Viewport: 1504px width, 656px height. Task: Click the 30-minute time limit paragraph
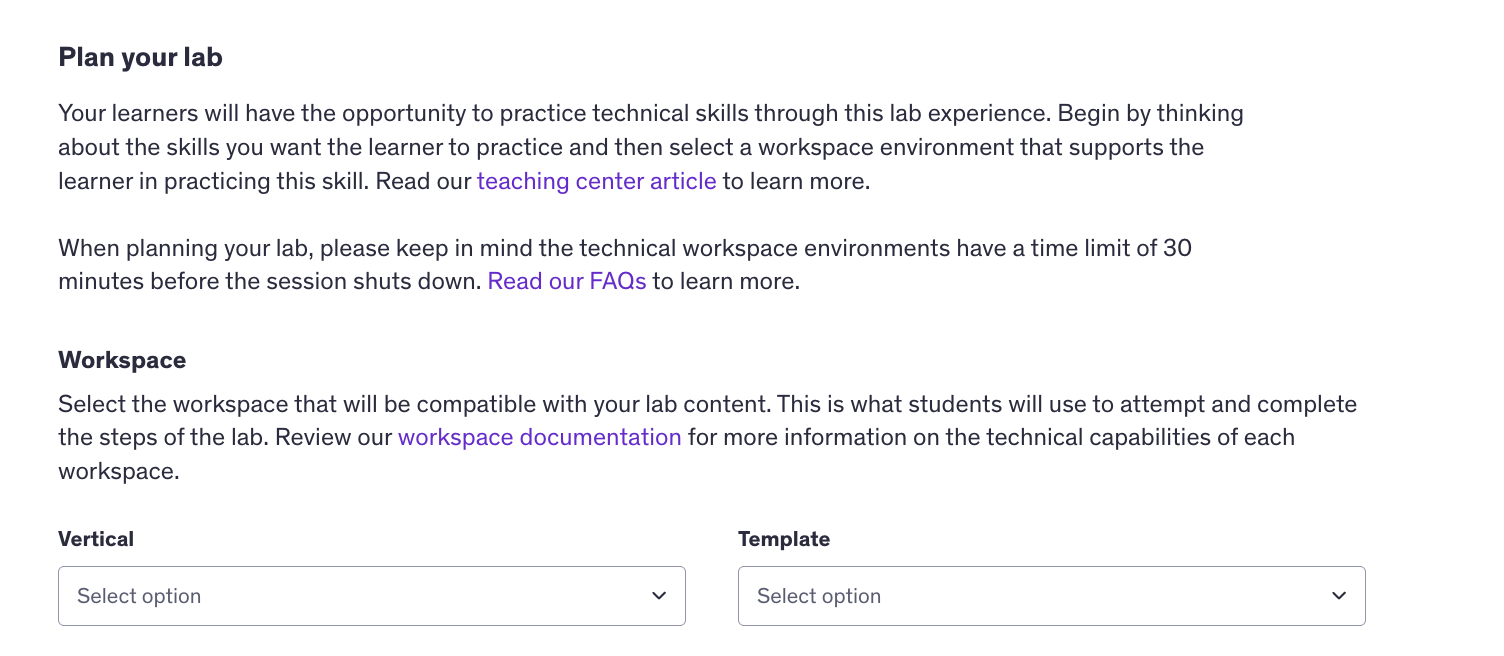625,249
